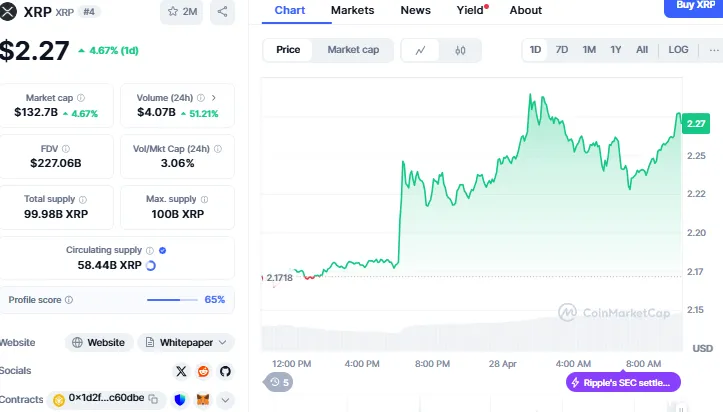Add XRP to watchlist via star button
The image size is (723, 412).
181,12
